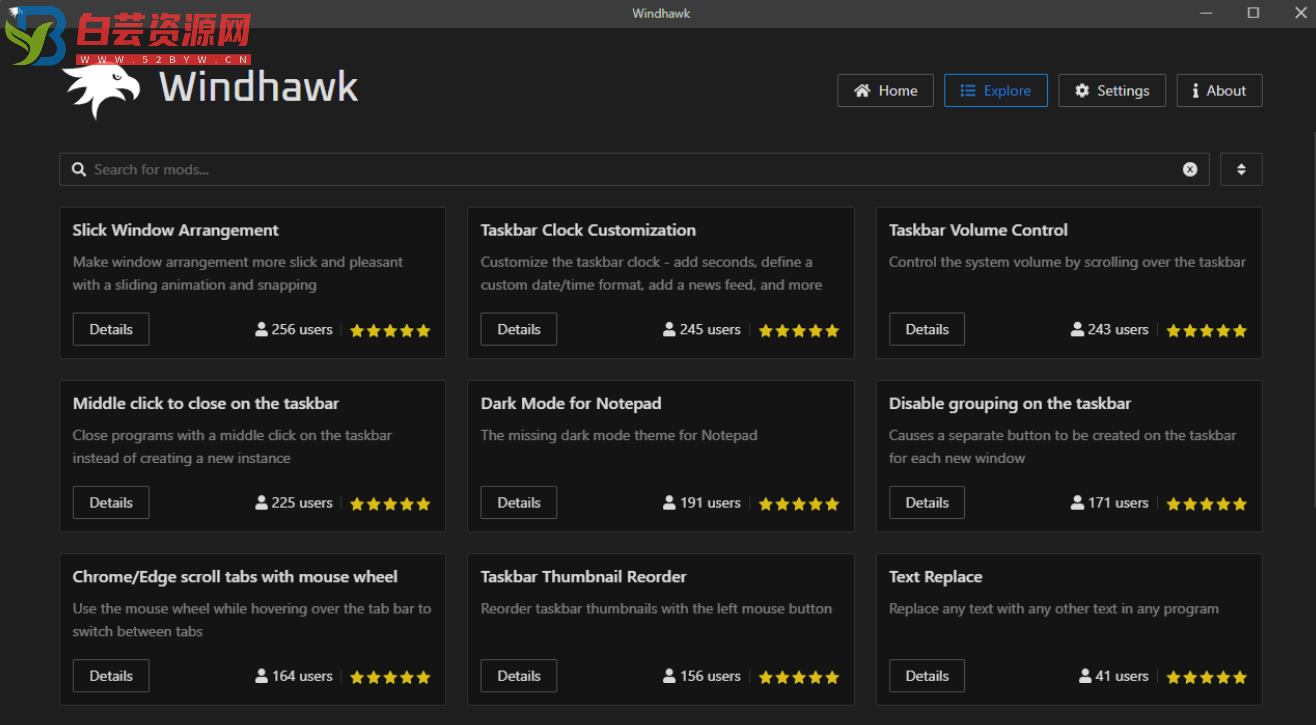
Task: Open Details for Text Replace
Action: [927, 675]
